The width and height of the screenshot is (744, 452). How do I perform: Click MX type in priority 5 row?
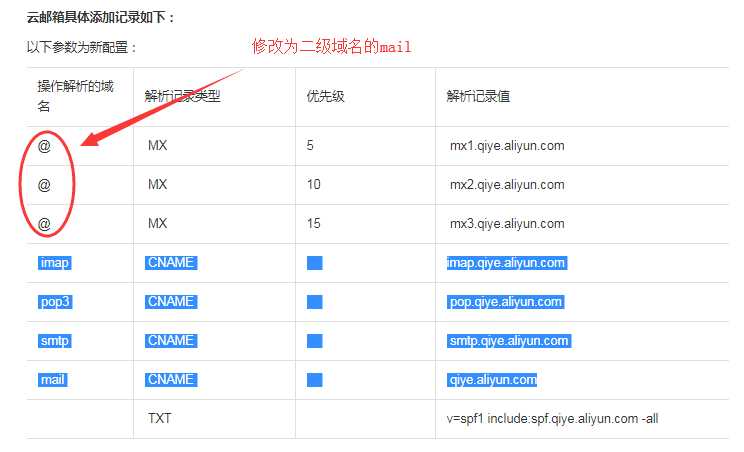[158, 145]
